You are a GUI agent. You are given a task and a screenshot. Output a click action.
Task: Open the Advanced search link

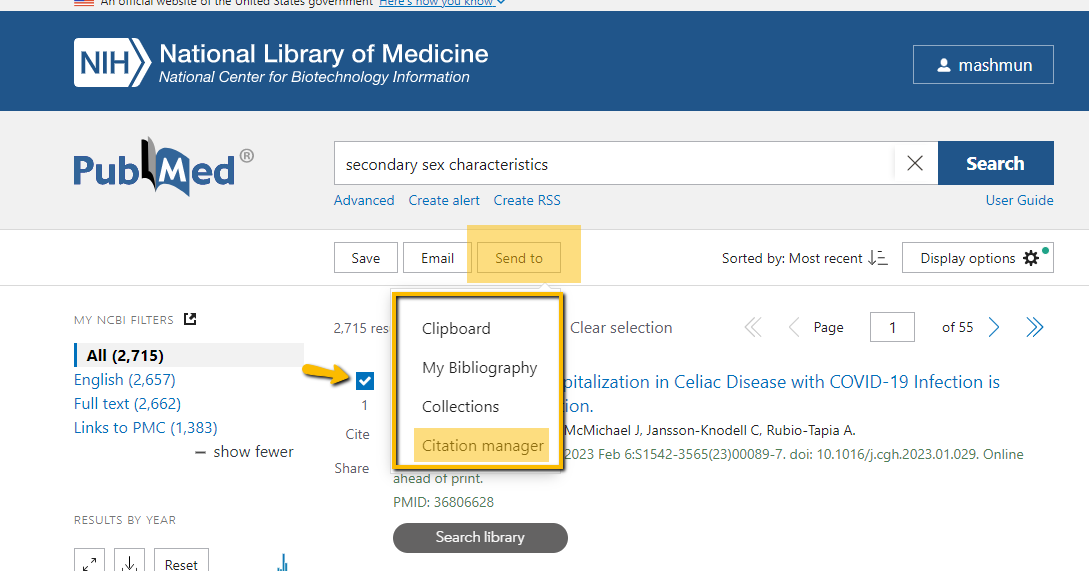(x=364, y=200)
